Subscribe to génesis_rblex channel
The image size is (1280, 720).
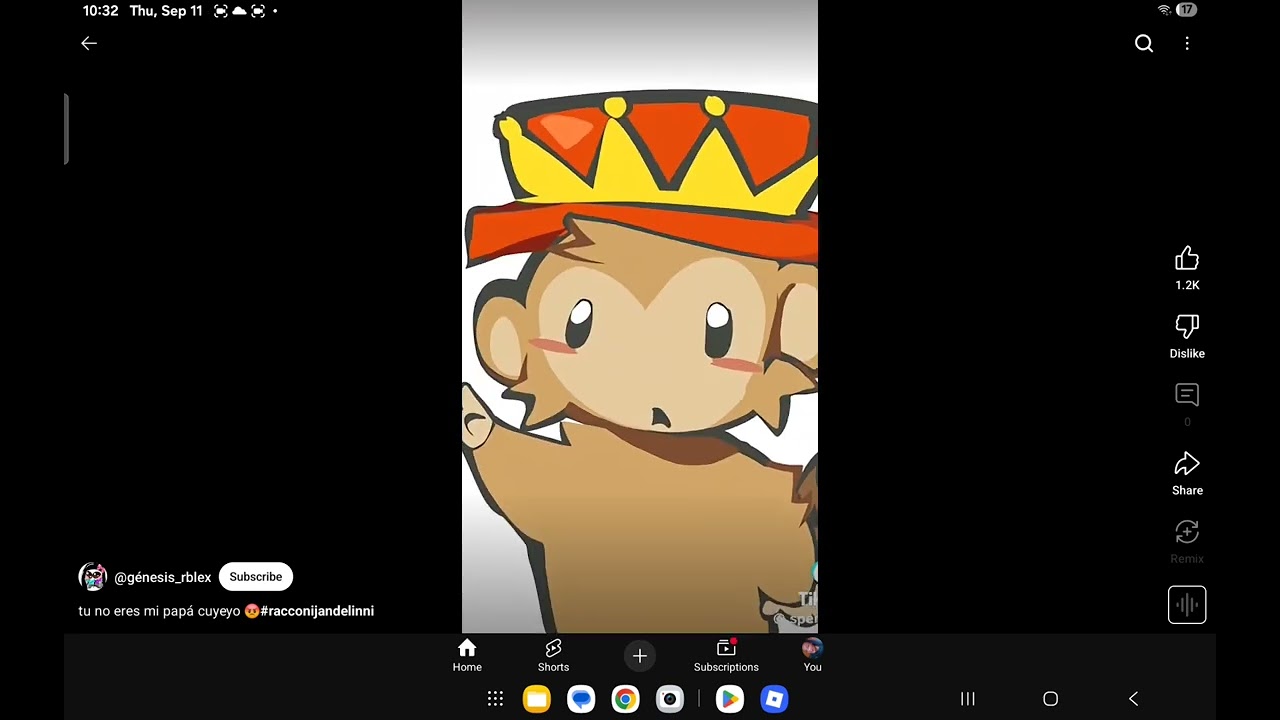[256, 577]
